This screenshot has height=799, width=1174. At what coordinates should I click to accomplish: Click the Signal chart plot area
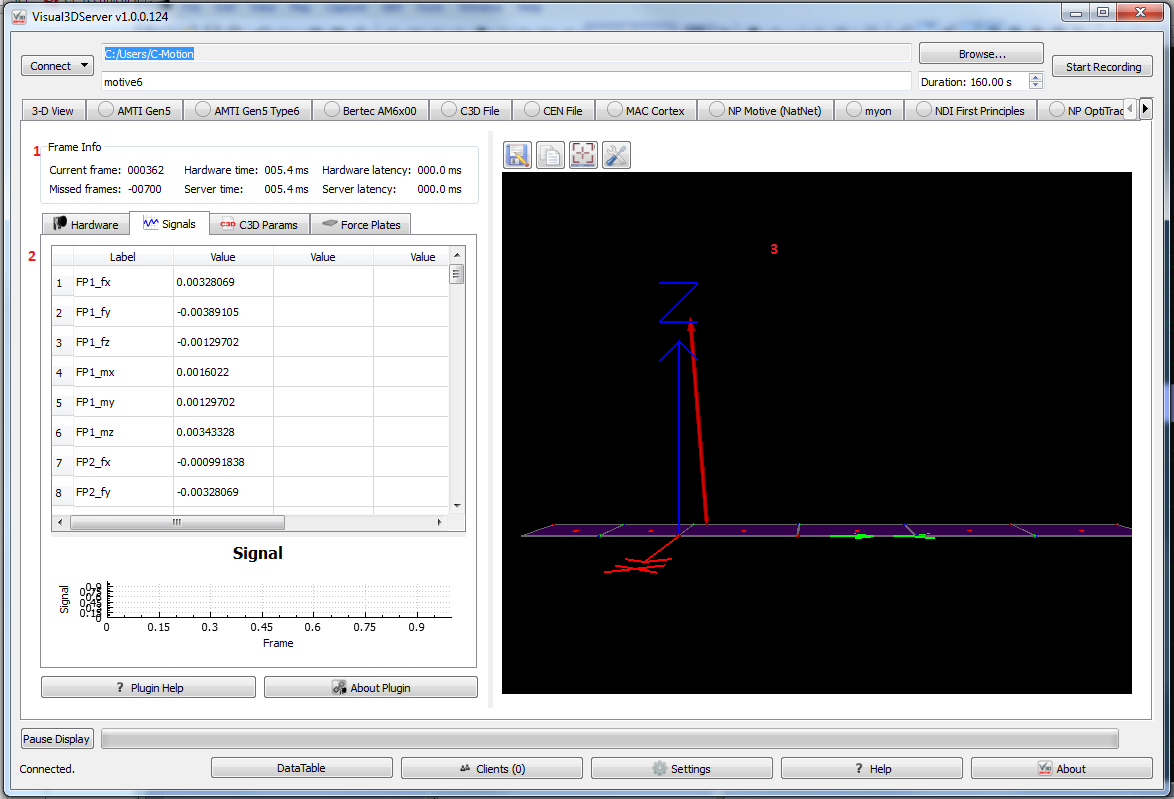[x=280, y=600]
